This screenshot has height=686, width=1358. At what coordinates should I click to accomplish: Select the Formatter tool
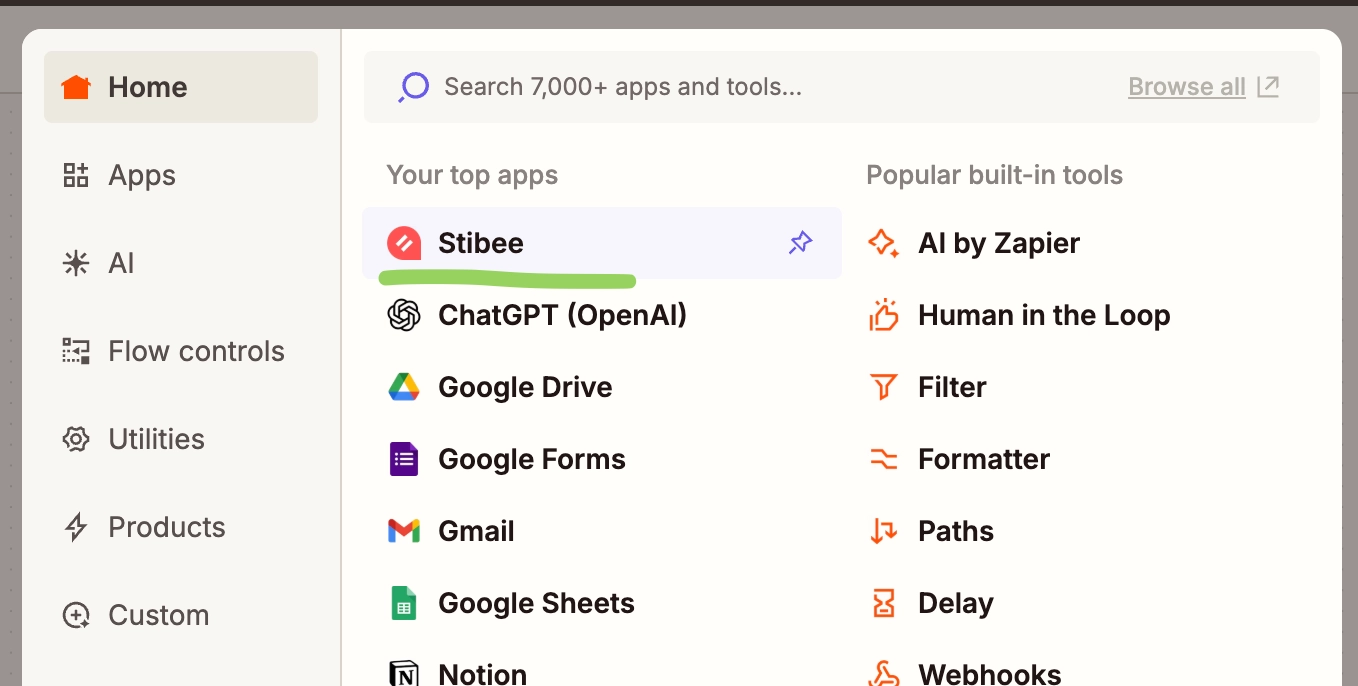coord(983,459)
